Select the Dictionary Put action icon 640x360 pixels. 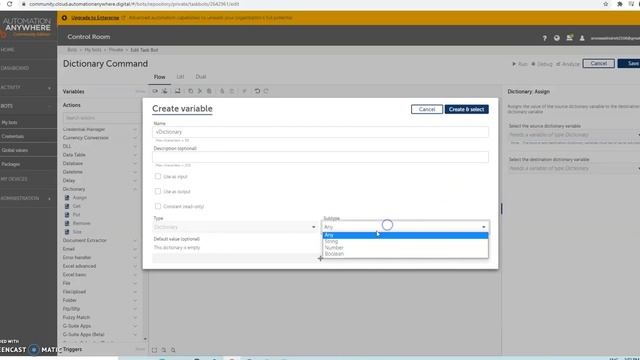[67, 215]
